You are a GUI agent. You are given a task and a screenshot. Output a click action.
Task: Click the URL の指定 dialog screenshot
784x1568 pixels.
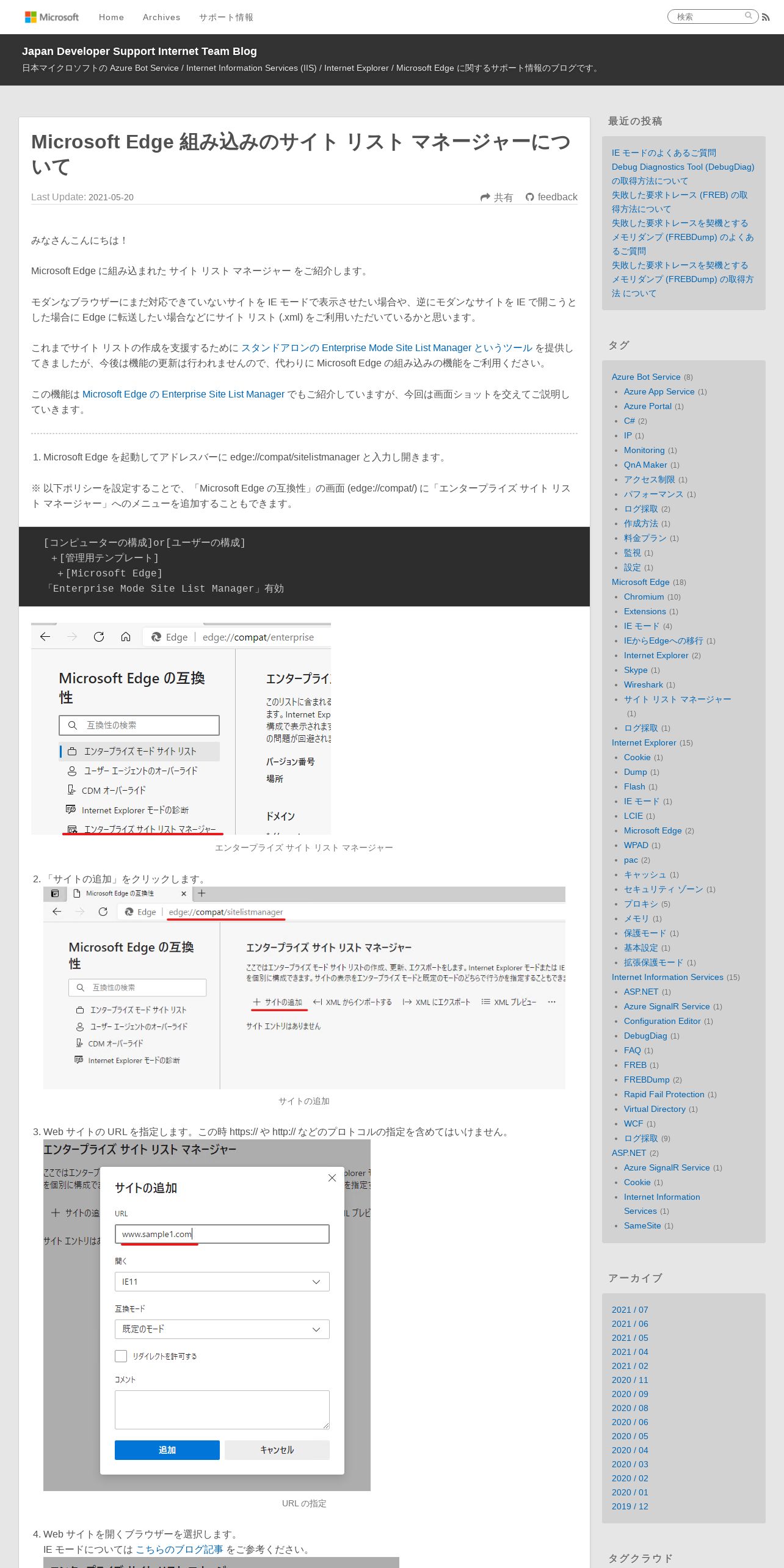[207, 1315]
